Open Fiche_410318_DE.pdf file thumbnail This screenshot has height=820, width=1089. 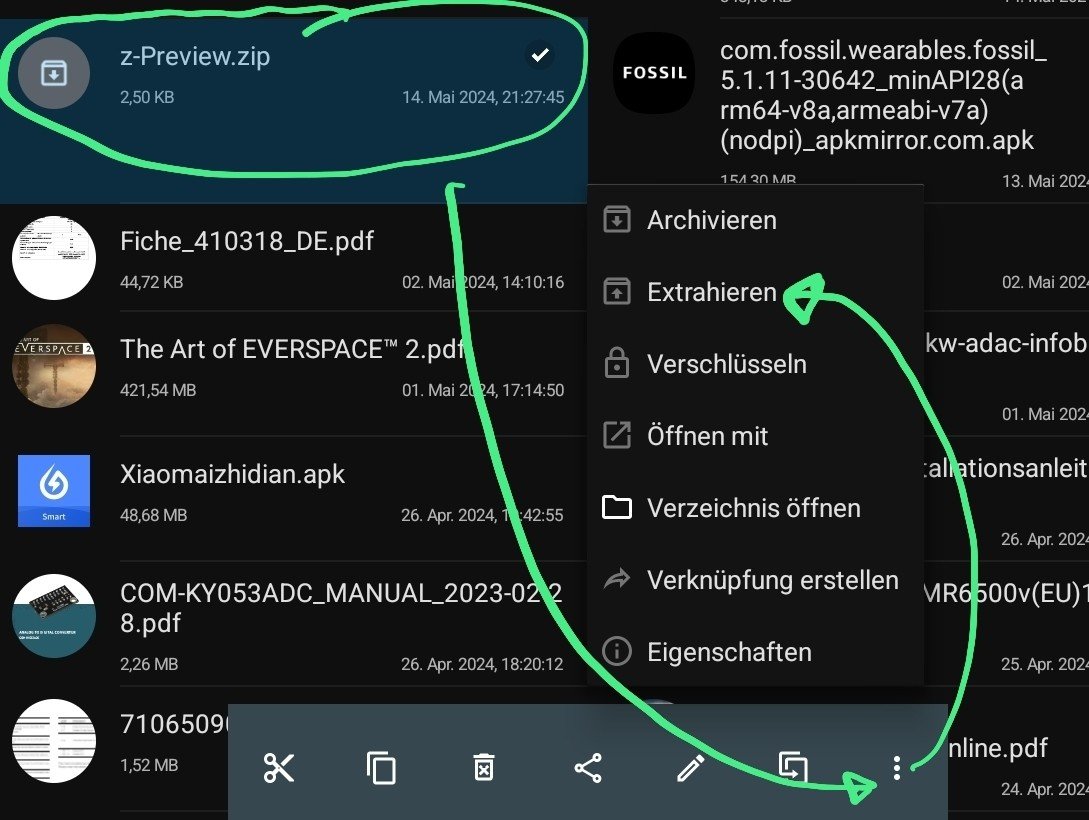54,258
